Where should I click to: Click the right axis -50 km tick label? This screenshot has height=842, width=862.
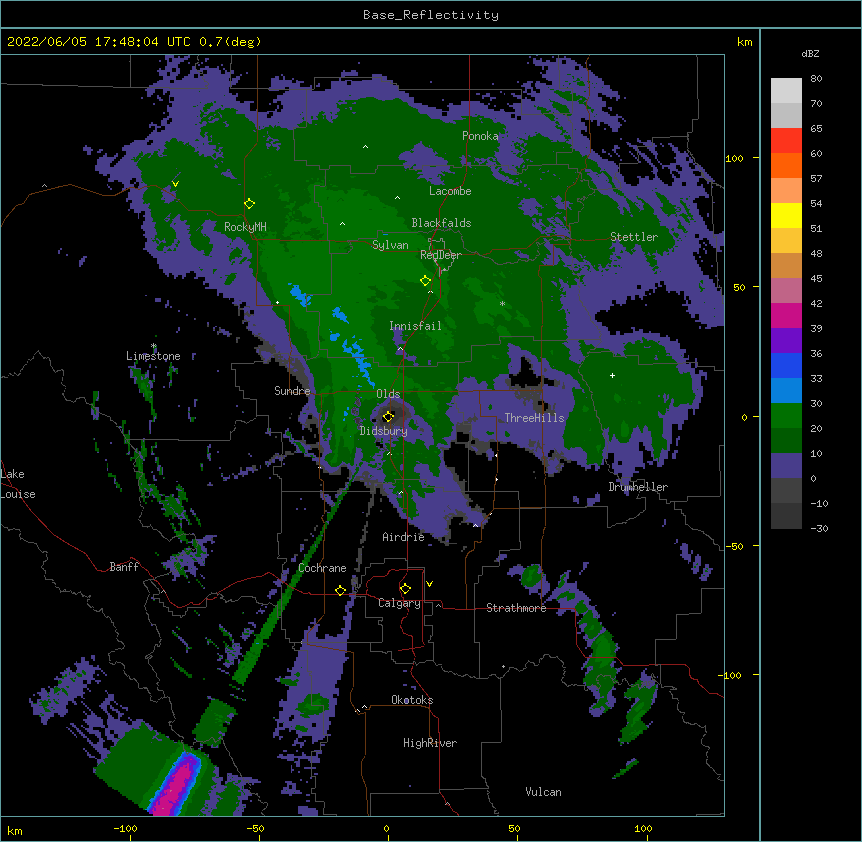click(734, 546)
